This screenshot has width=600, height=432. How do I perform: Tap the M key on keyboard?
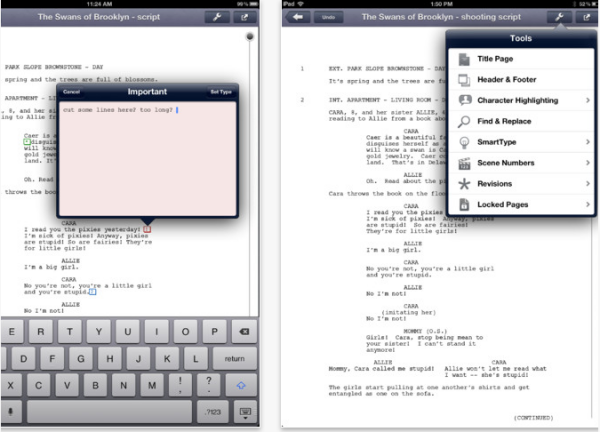pyautogui.click(x=152, y=385)
